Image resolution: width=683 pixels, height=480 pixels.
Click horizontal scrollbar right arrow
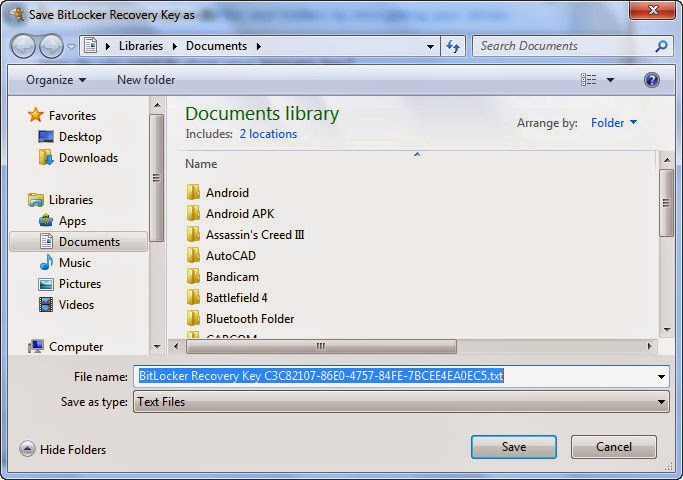[x=649, y=346]
